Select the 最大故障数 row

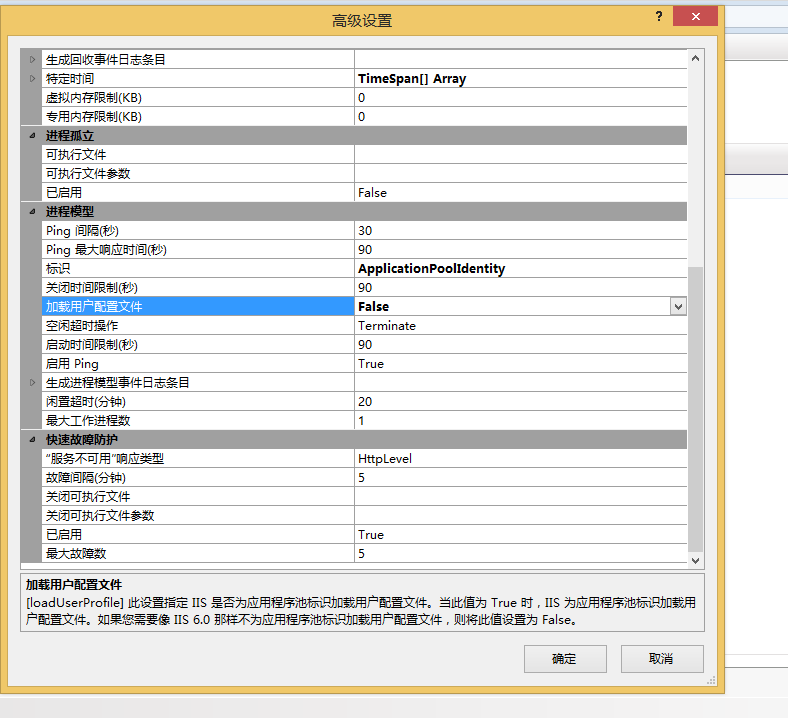tap(364, 554)
